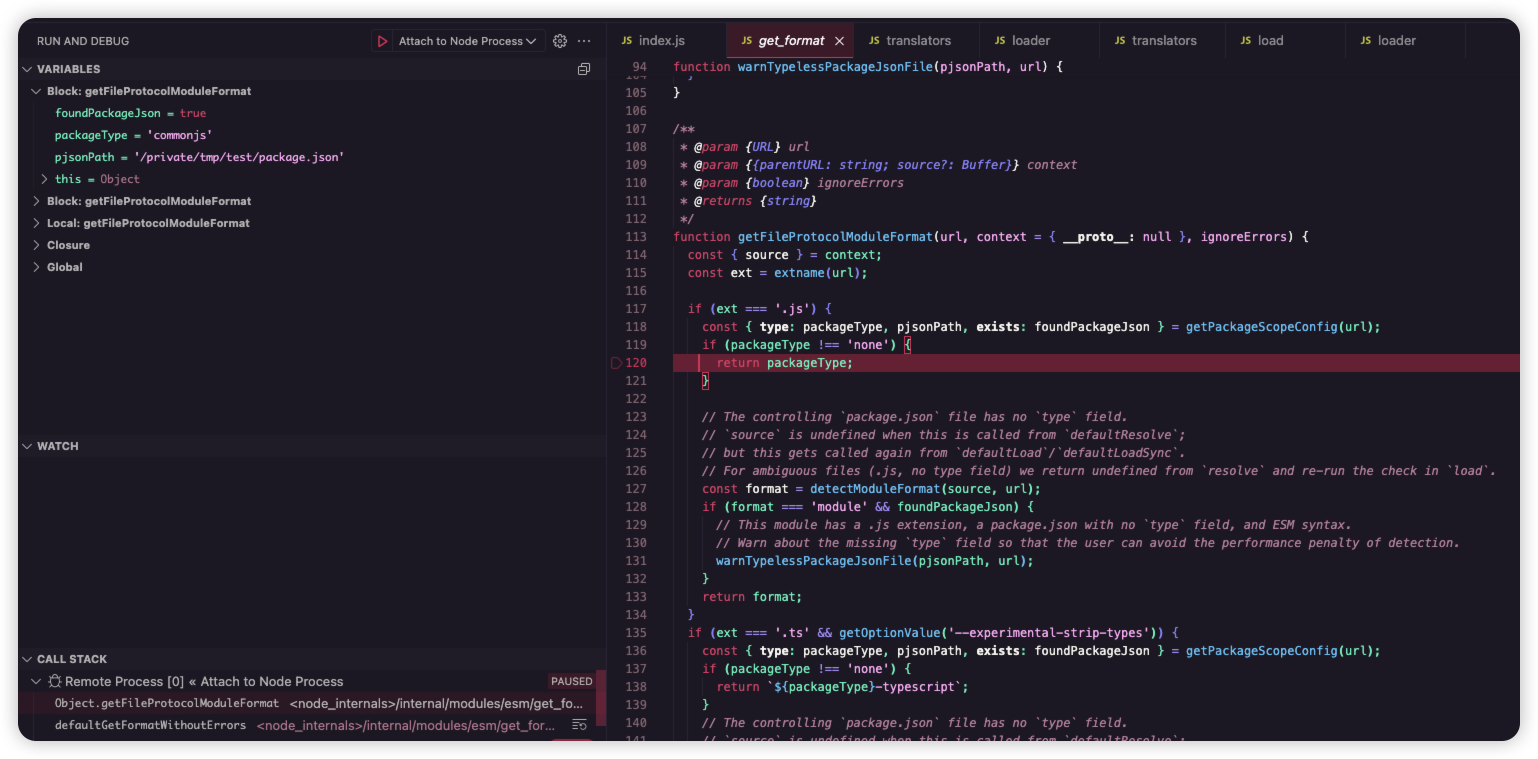Screen dimensions: 1538x759
Task: Collapse the expanded Block: getFileProtocolModuleFormat scope
Action: 37,91
